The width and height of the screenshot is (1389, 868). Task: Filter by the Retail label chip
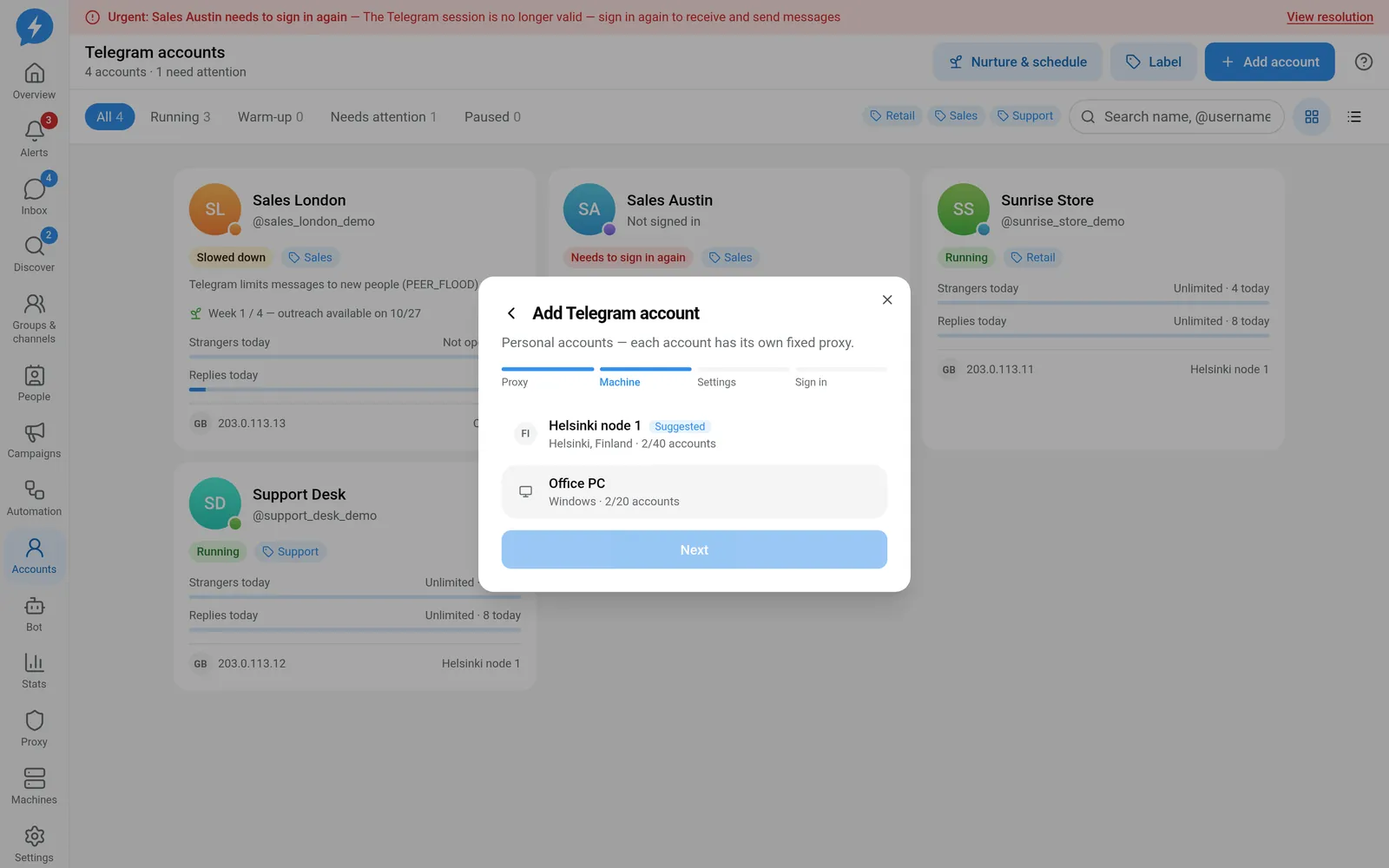tap(892, 115)
